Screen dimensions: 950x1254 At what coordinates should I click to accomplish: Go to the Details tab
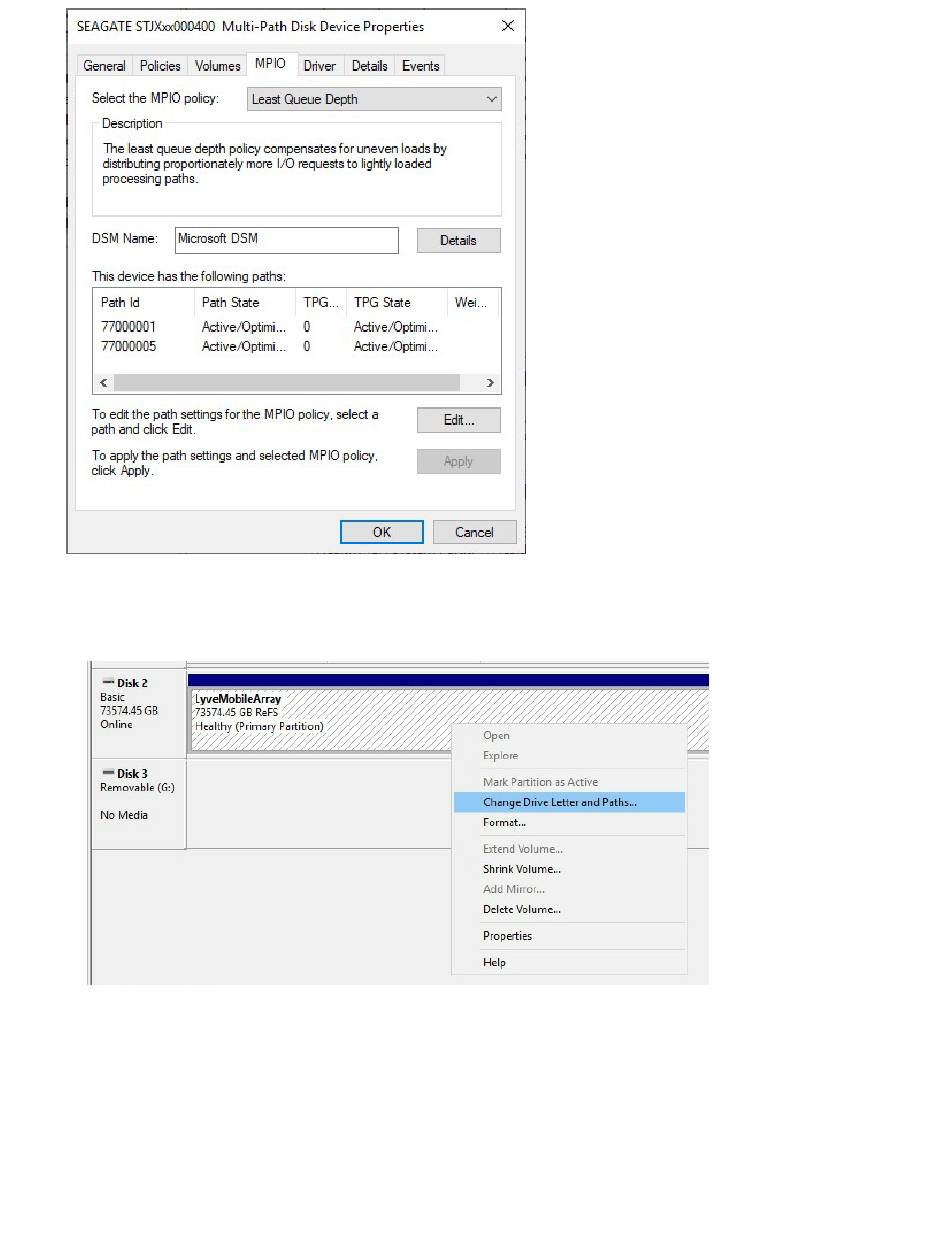click(x=369, y=66)
